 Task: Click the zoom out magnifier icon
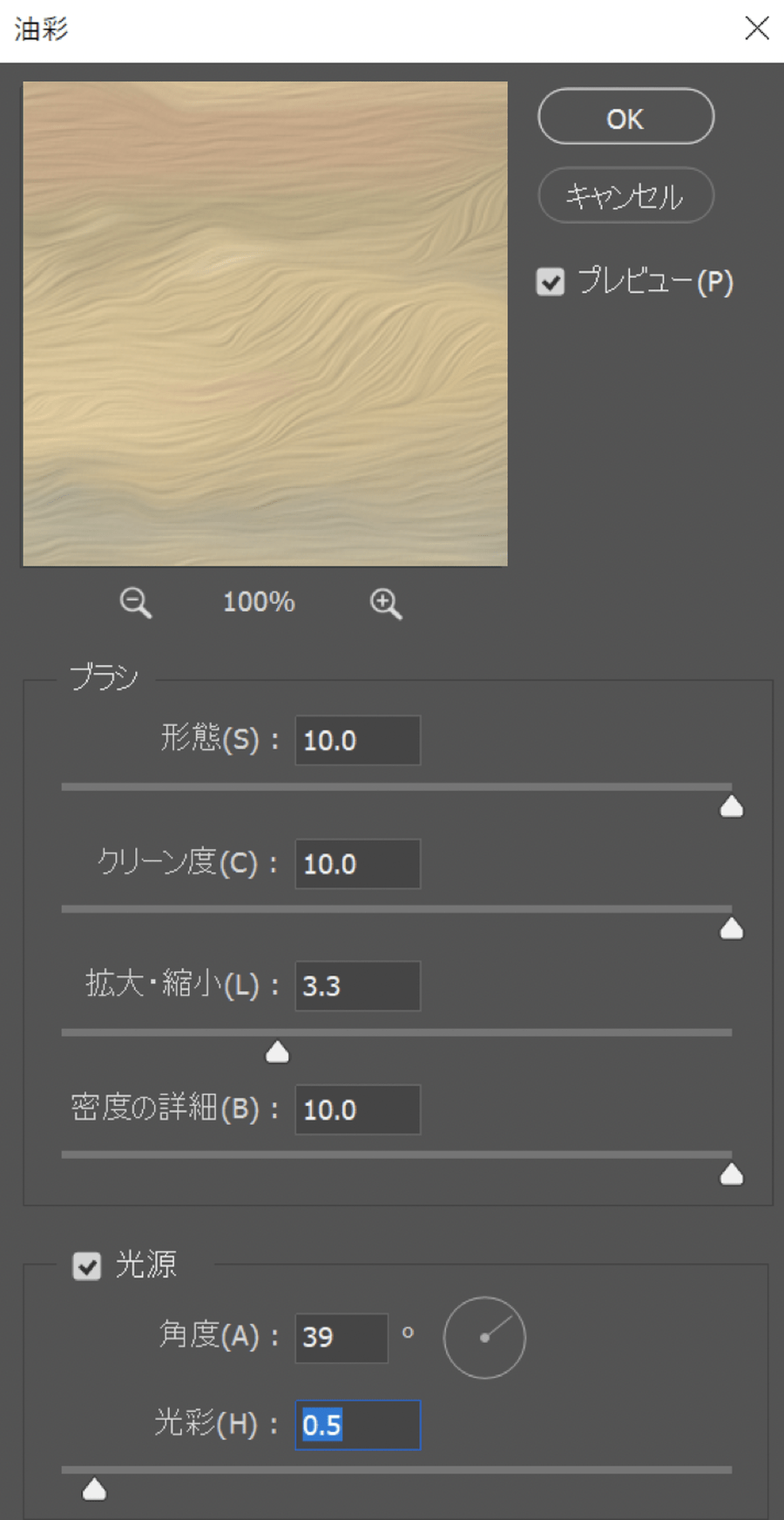pyautogui.click(x=136, y=603)
